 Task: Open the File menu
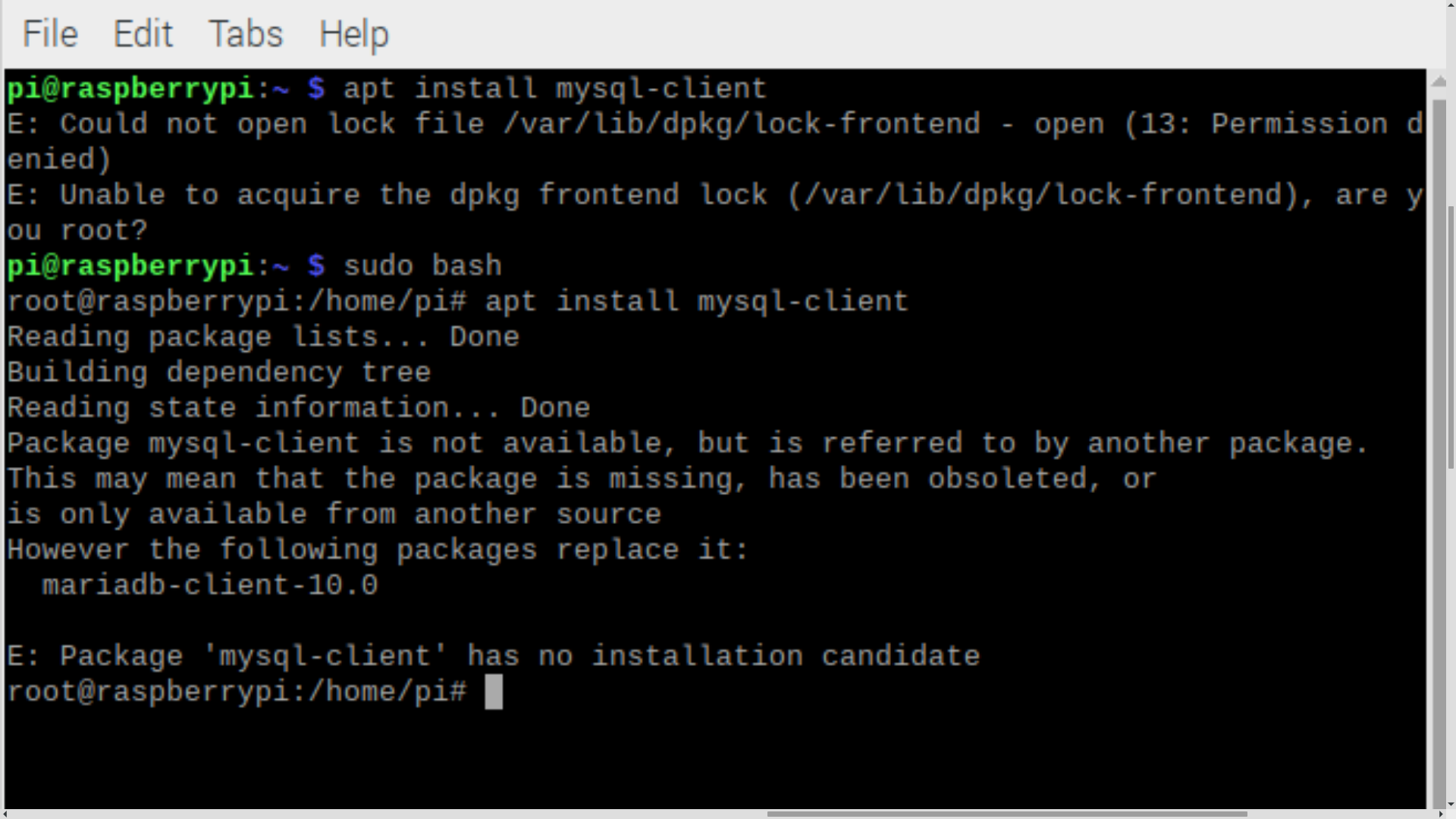[x=50, y=34]
